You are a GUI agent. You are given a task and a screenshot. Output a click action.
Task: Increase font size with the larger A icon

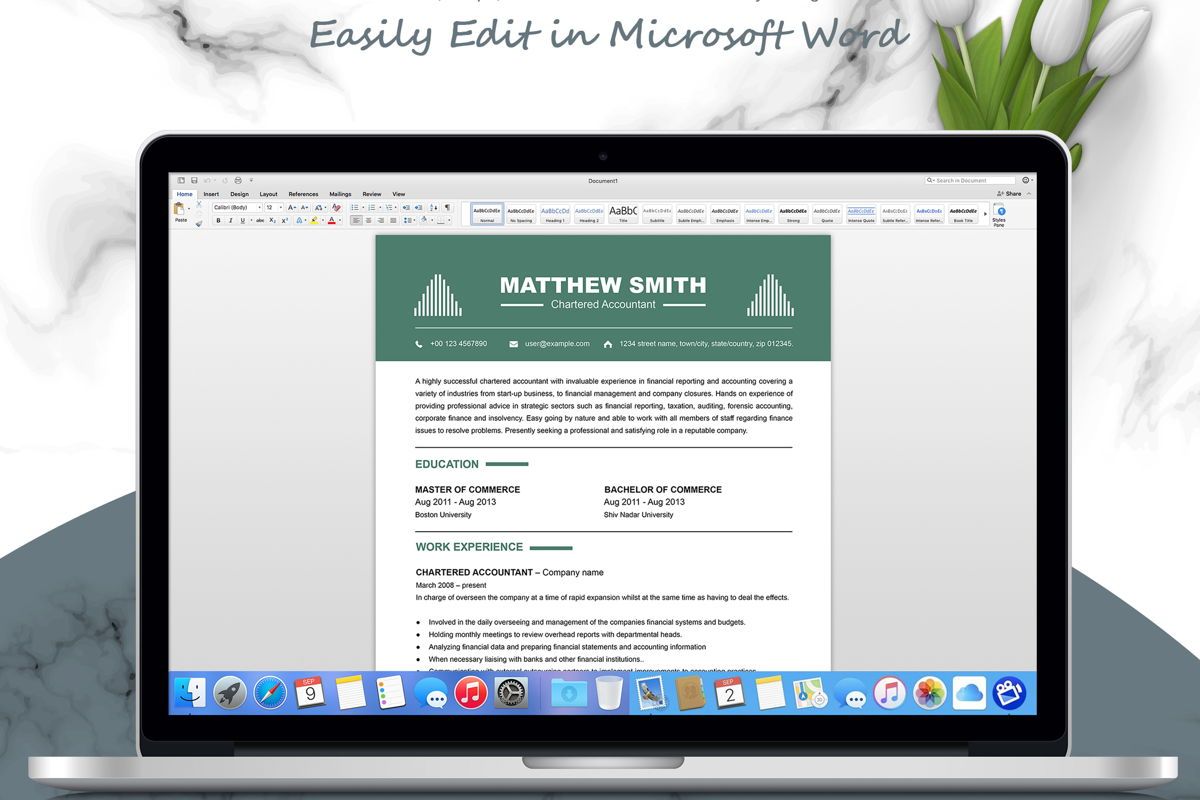[291, 207]
